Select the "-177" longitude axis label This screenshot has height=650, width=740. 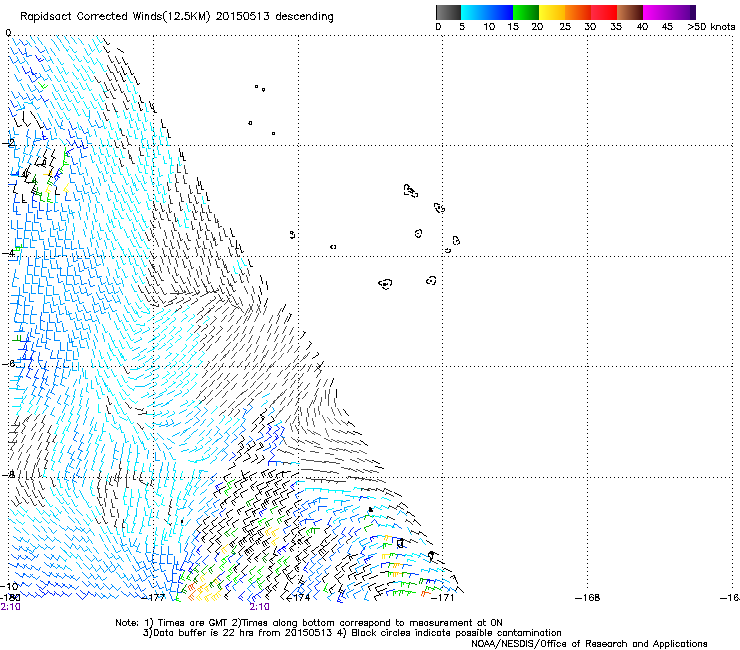click(154, 598)
